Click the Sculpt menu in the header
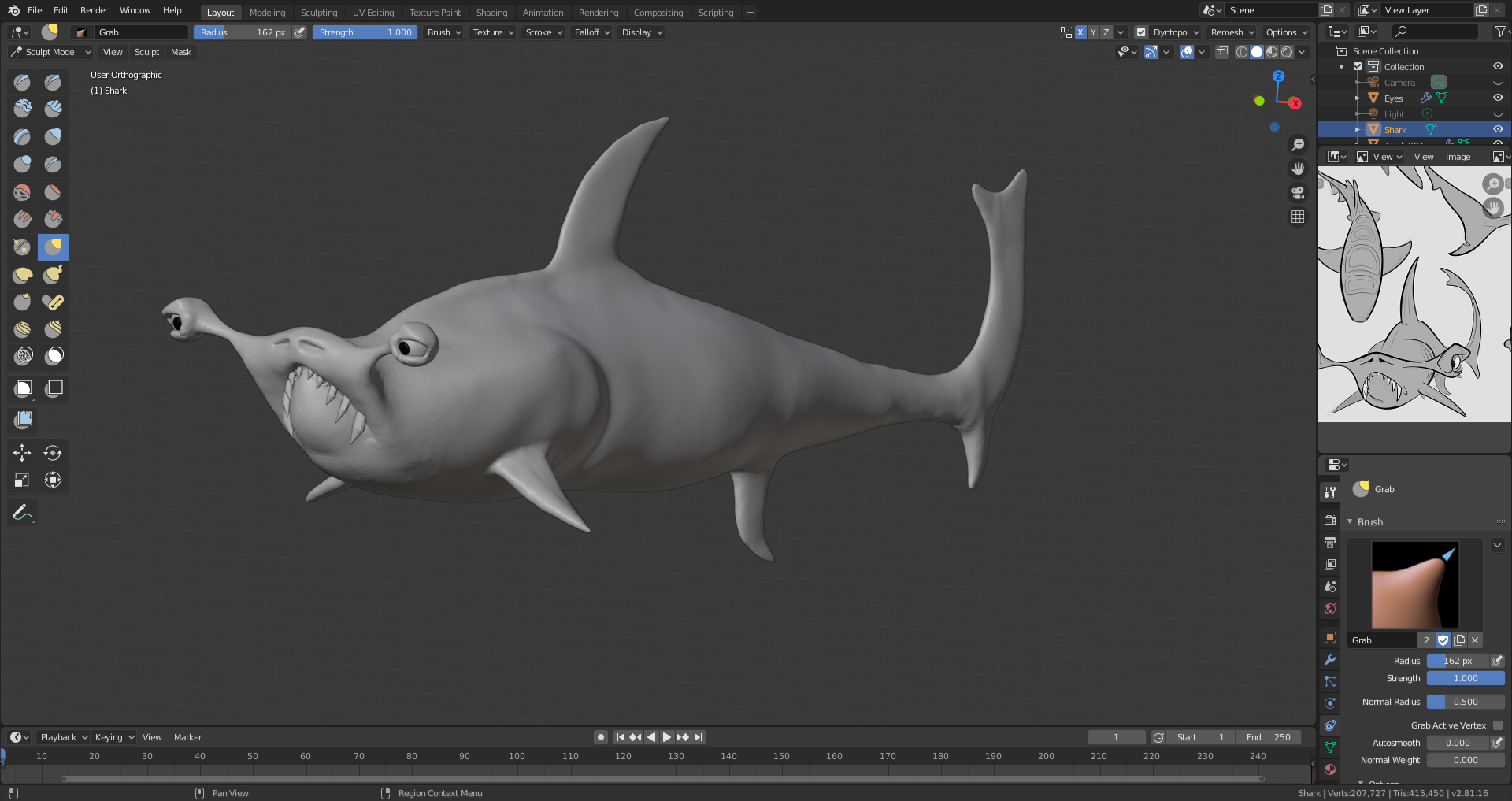Image resolution: width=1512 pixels, height=801 pixels. pos(146,52)
